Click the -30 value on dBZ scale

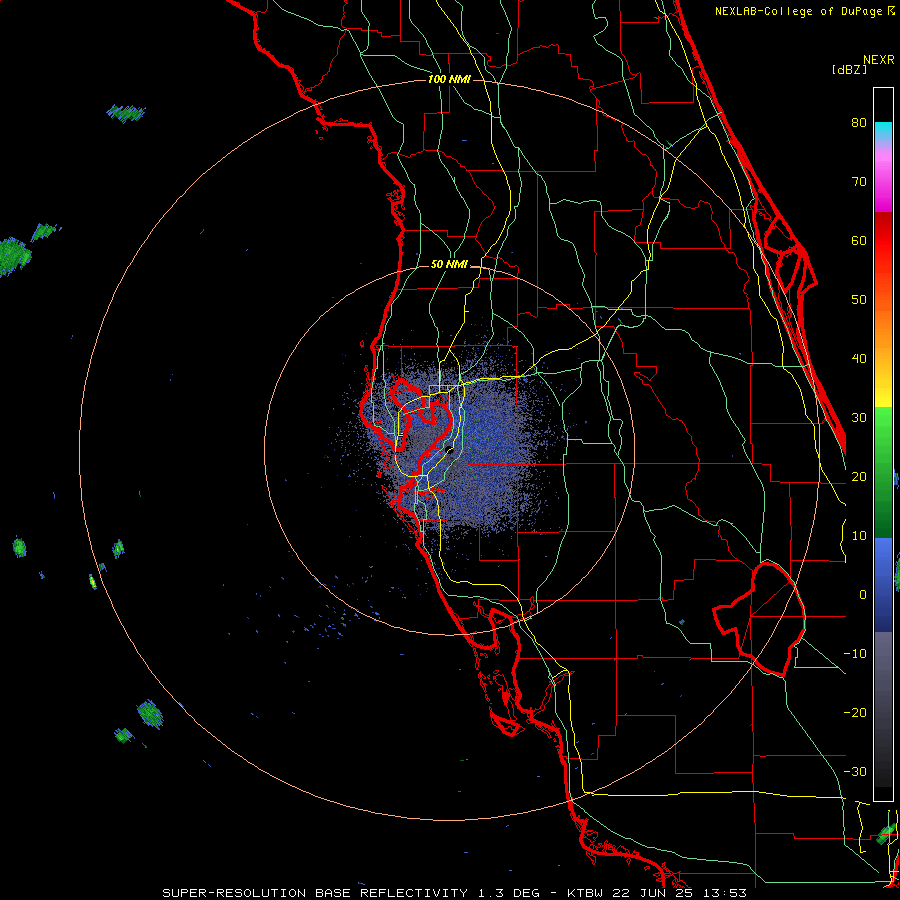[x=855, y=772]
